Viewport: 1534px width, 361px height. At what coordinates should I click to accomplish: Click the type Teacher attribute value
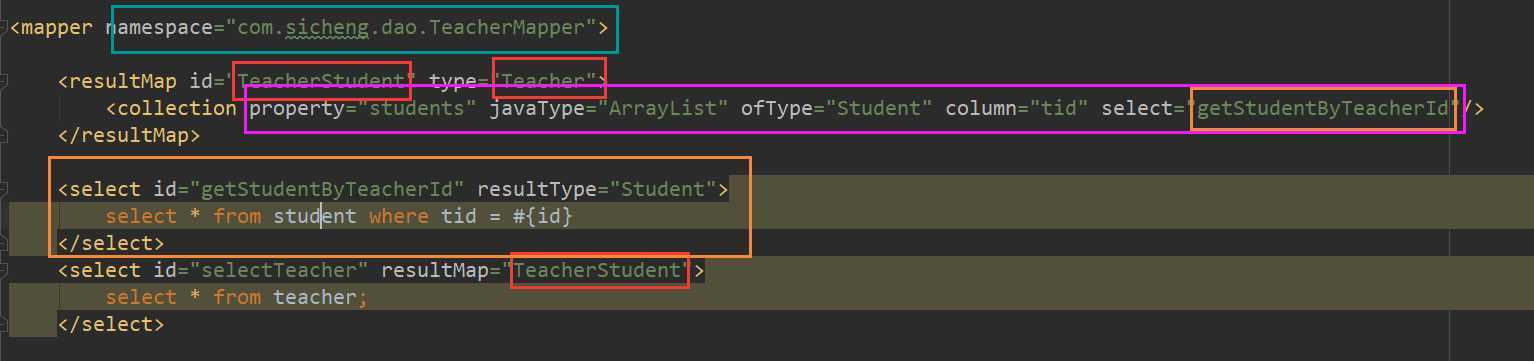click(549, 81)
